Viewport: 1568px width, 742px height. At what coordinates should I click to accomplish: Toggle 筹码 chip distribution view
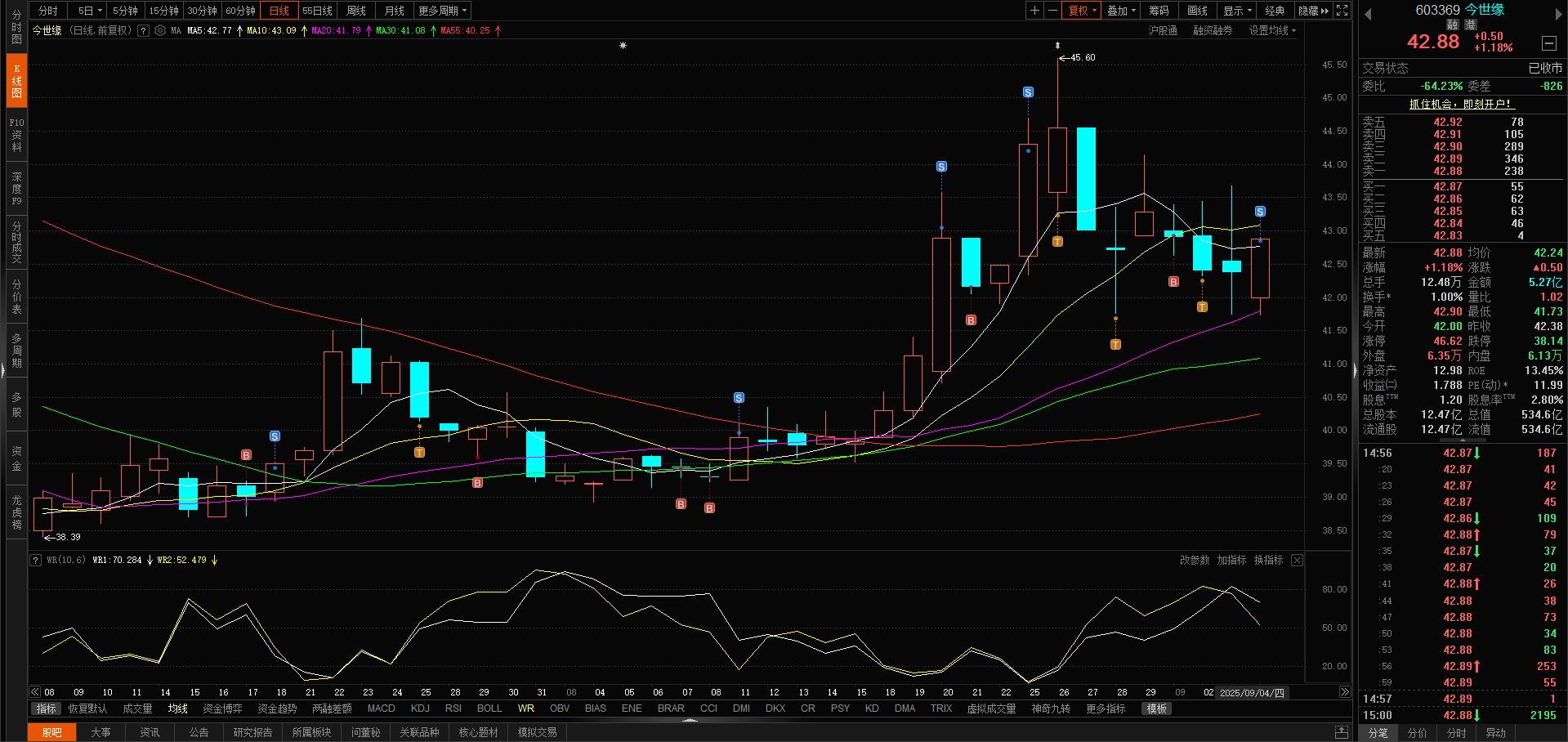click(1159, 11)
